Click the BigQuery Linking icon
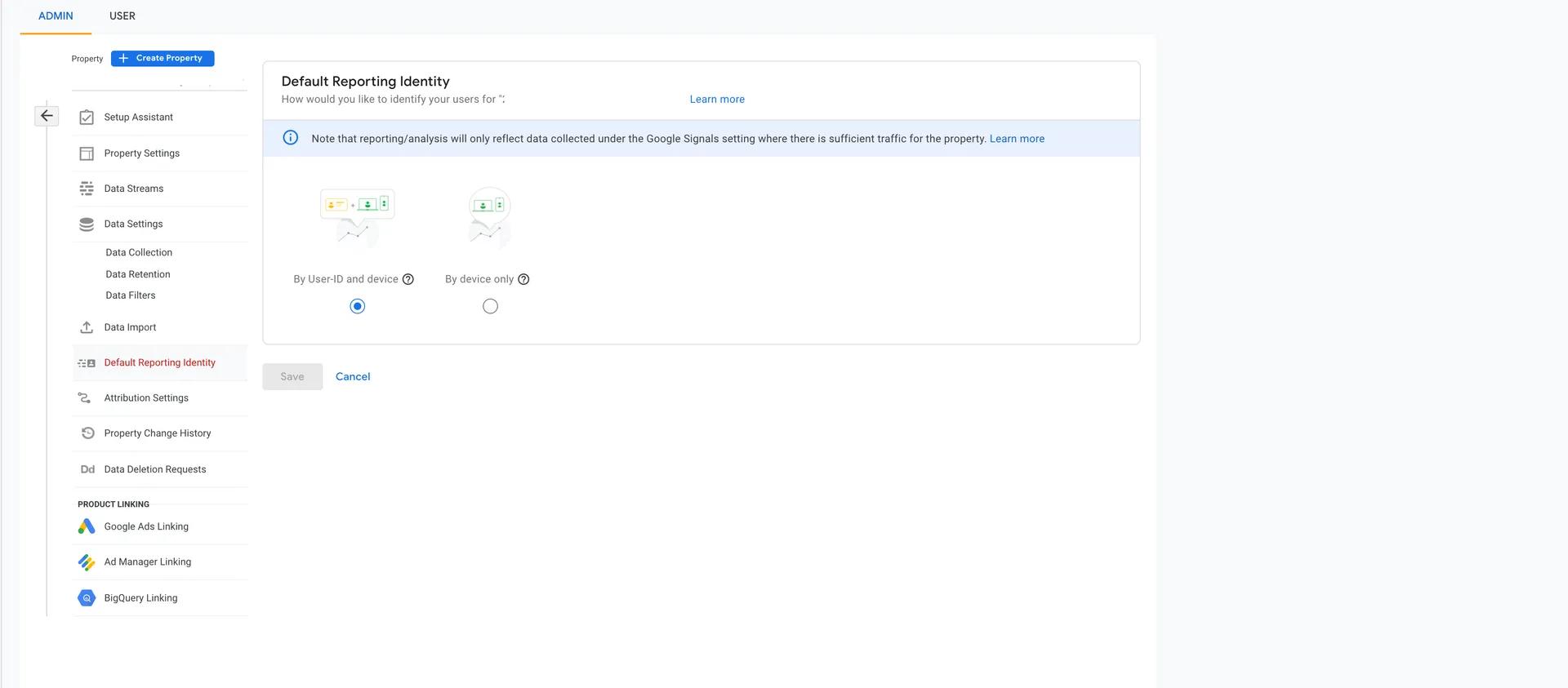 pos(87,598)
